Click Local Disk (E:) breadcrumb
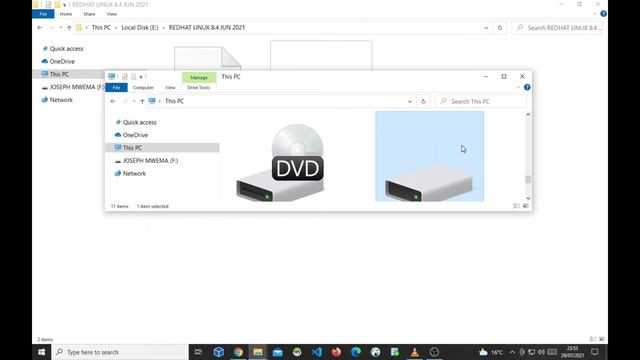Viewport: 640px width, 360px height. click(140, 27)
